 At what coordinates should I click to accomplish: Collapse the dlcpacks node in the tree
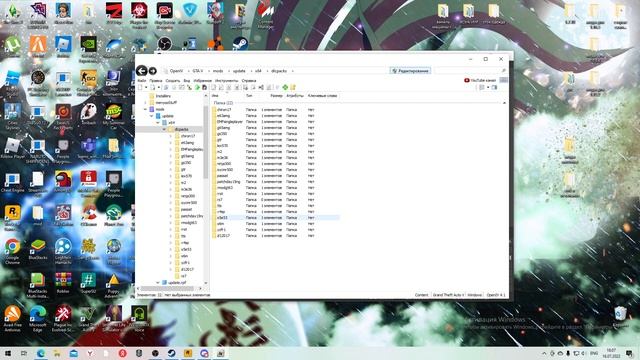[164, 129]
